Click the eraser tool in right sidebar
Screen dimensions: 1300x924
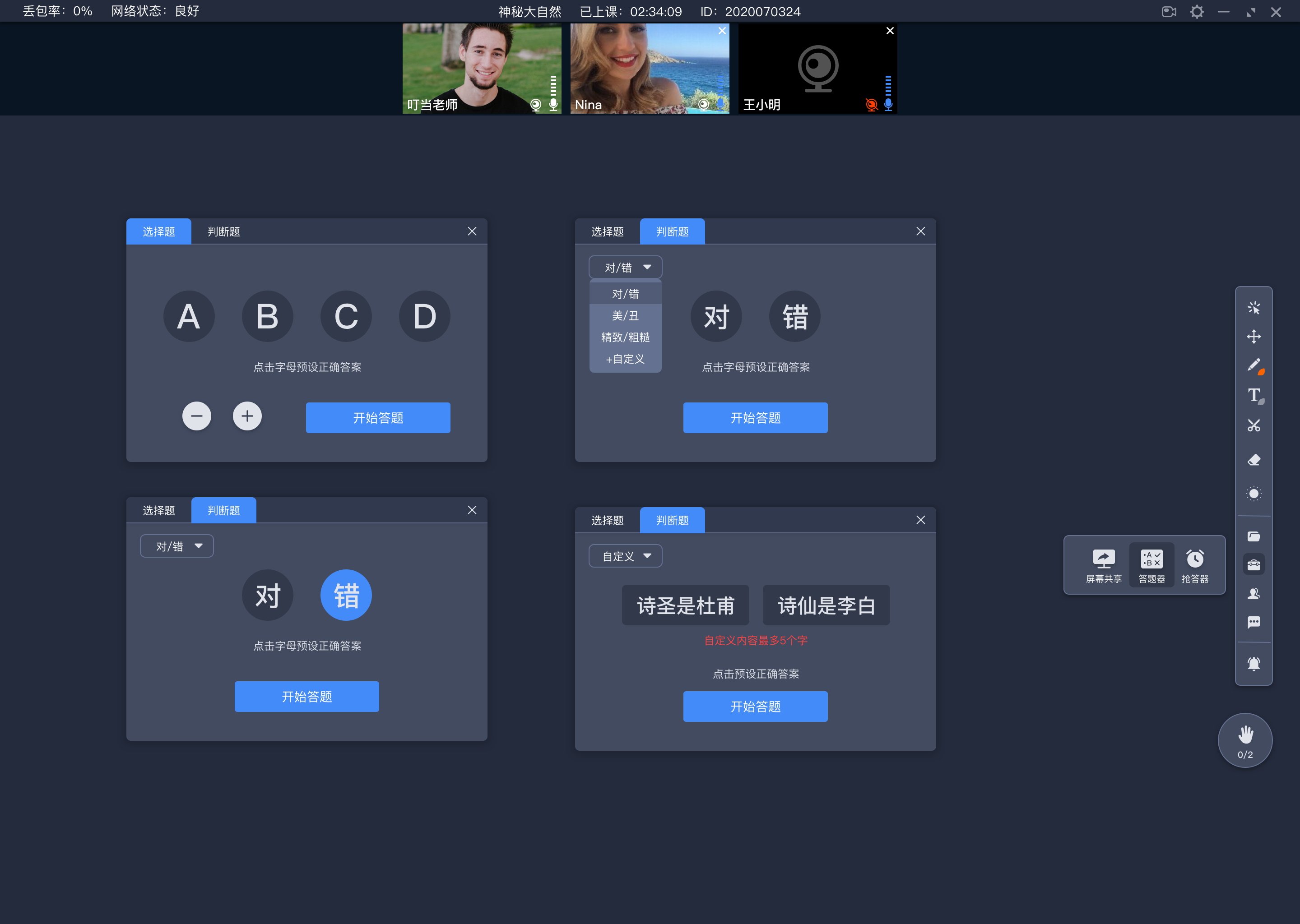1254,459
